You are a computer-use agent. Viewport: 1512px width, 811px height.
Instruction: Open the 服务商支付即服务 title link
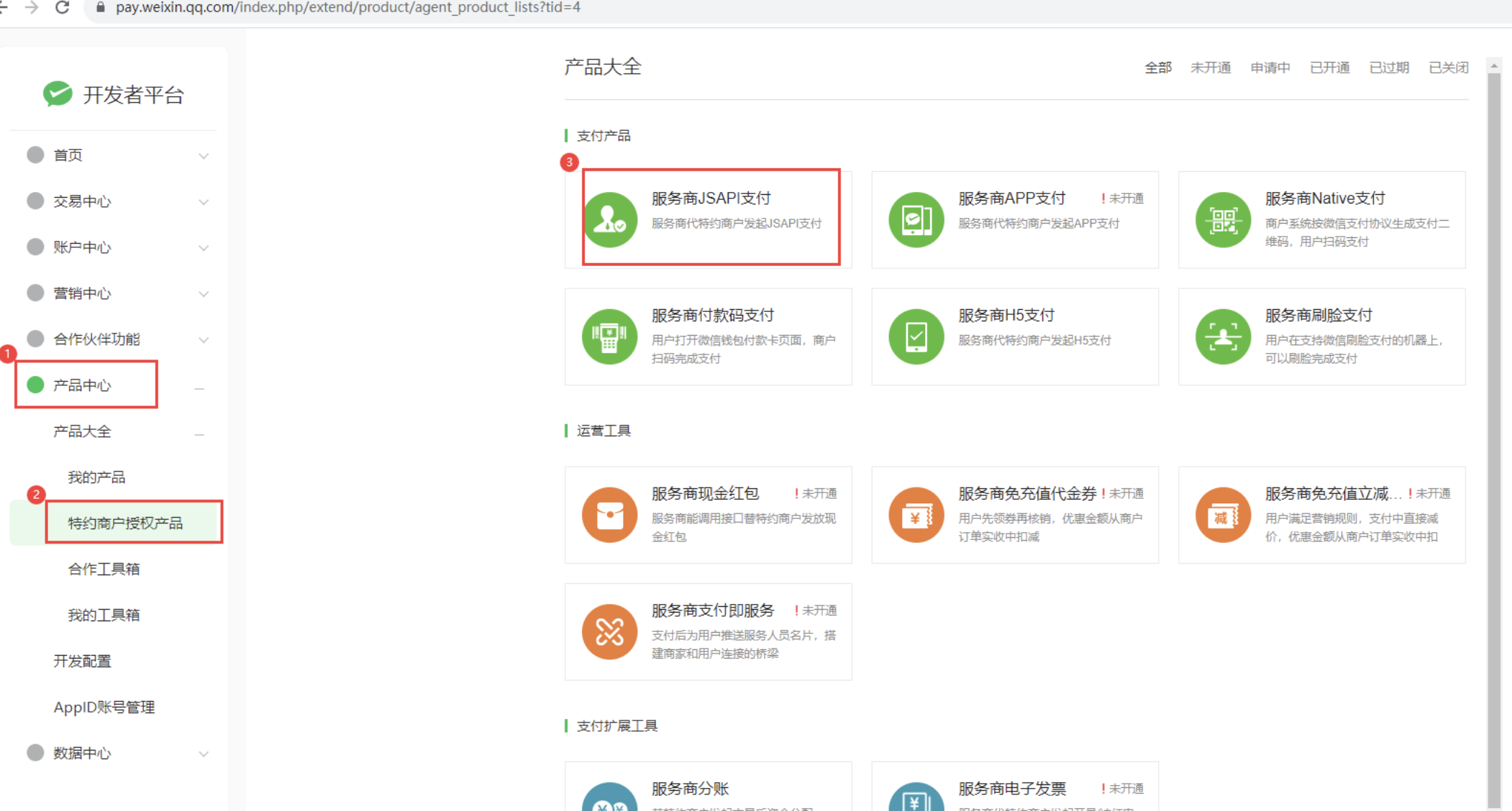tap(713, 610)
